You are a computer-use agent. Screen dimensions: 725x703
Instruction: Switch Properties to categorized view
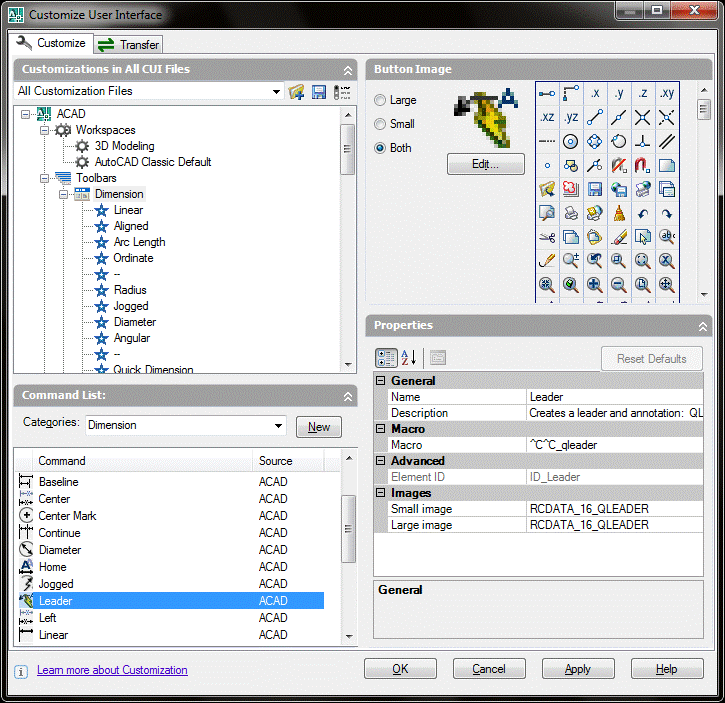coord(386,358)
